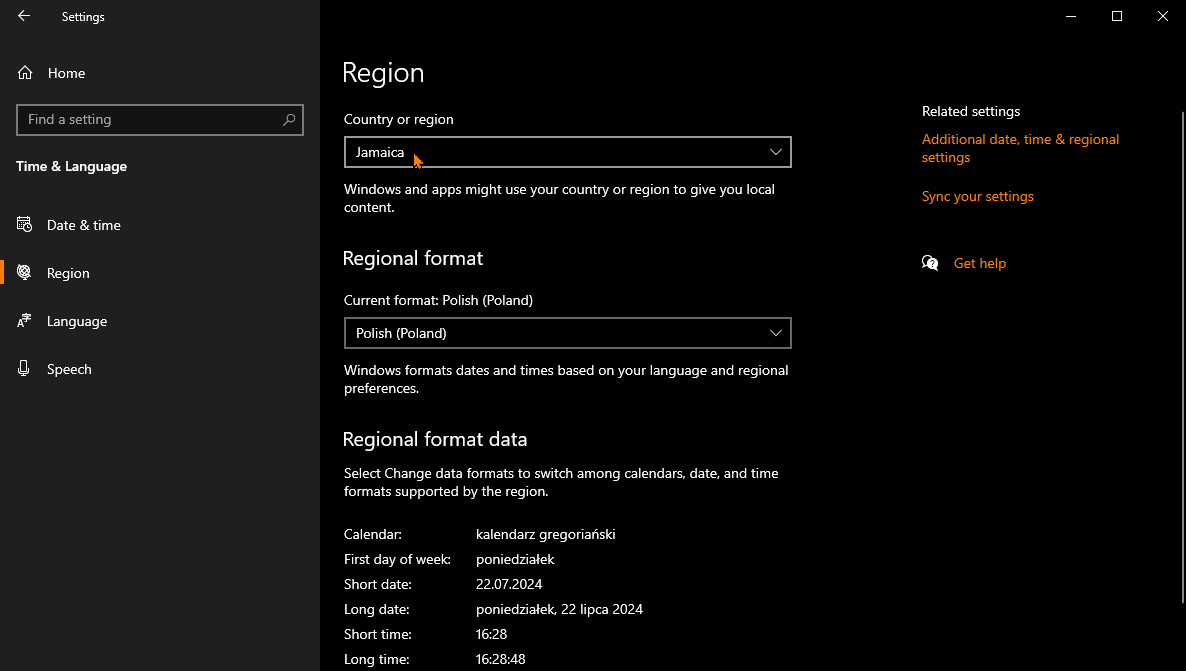
Task: Go to Date & time settings
Action: point(84,225)
